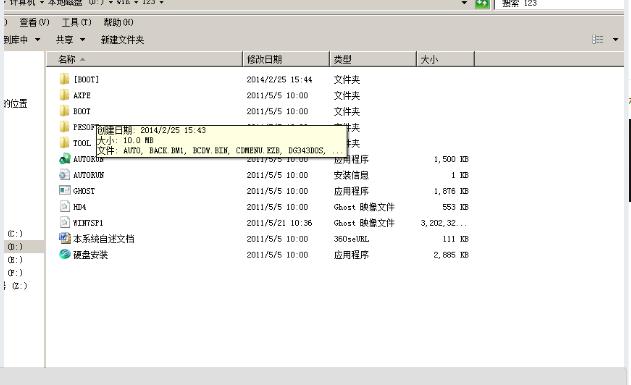Screen dimensions: 631x385
Task: Click the 新建文件夹 button
Action: tap(122, 39)
